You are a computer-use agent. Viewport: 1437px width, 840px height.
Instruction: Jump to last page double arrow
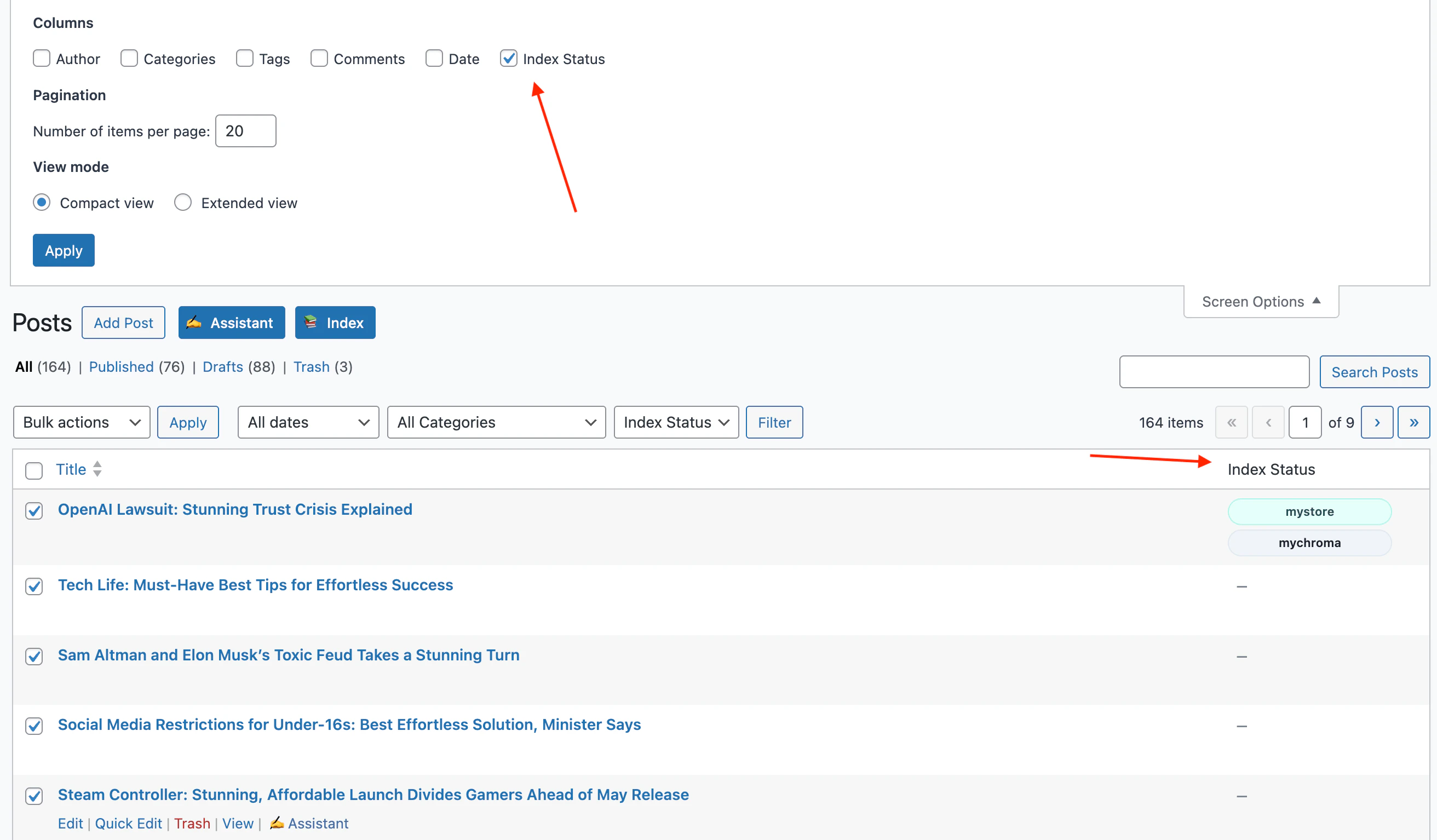(1413, 422)
